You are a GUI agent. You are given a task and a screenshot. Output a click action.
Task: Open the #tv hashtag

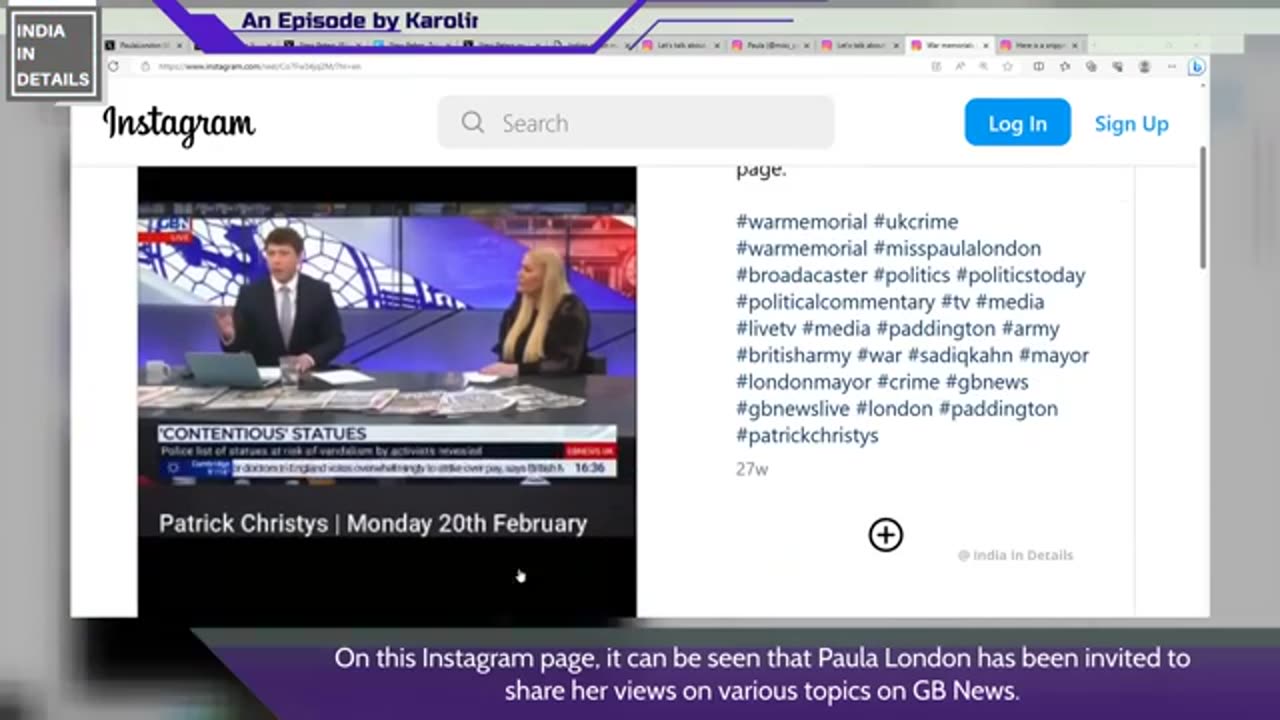(955, 302)
